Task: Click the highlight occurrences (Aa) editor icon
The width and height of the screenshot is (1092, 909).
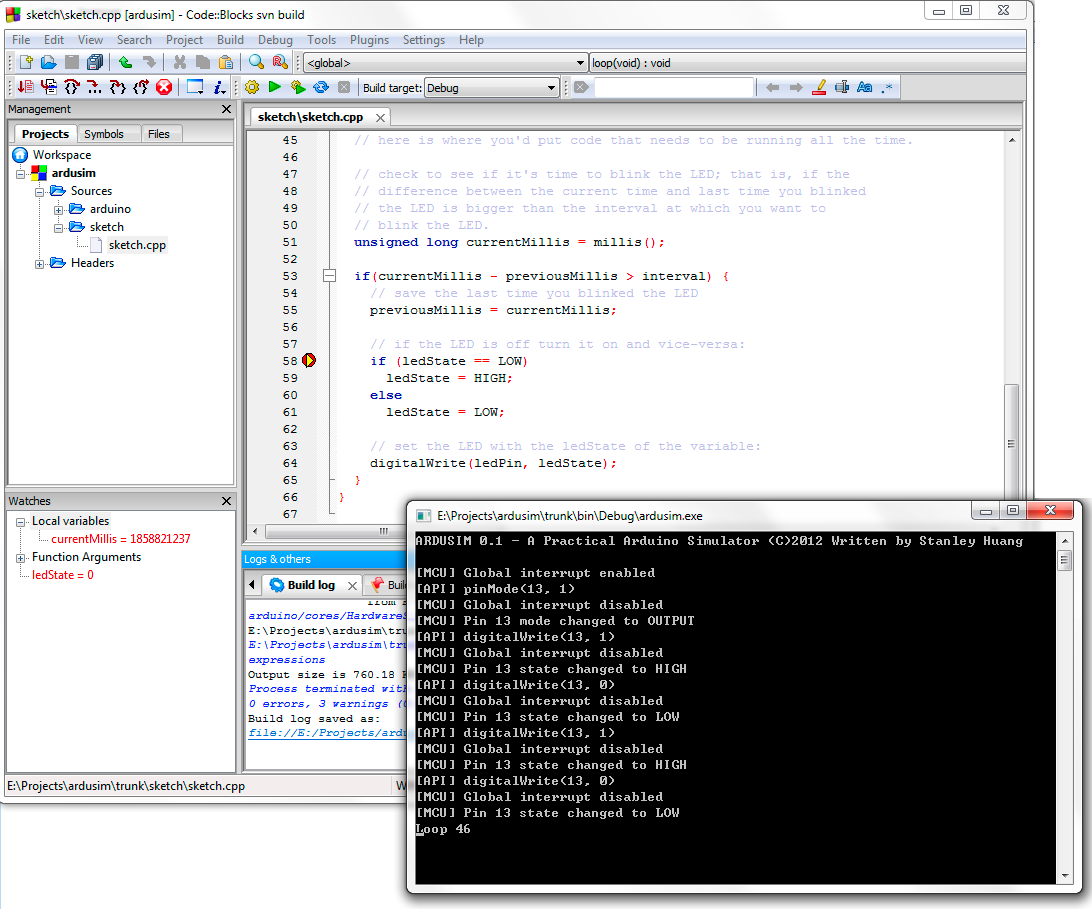Action: (x=864, y=87)
